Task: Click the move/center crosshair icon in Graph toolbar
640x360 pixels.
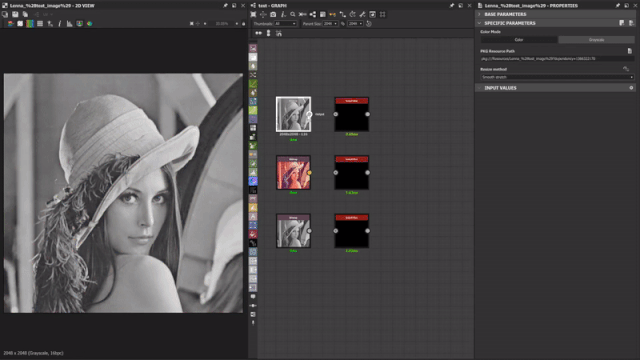Action: (263, 14)
